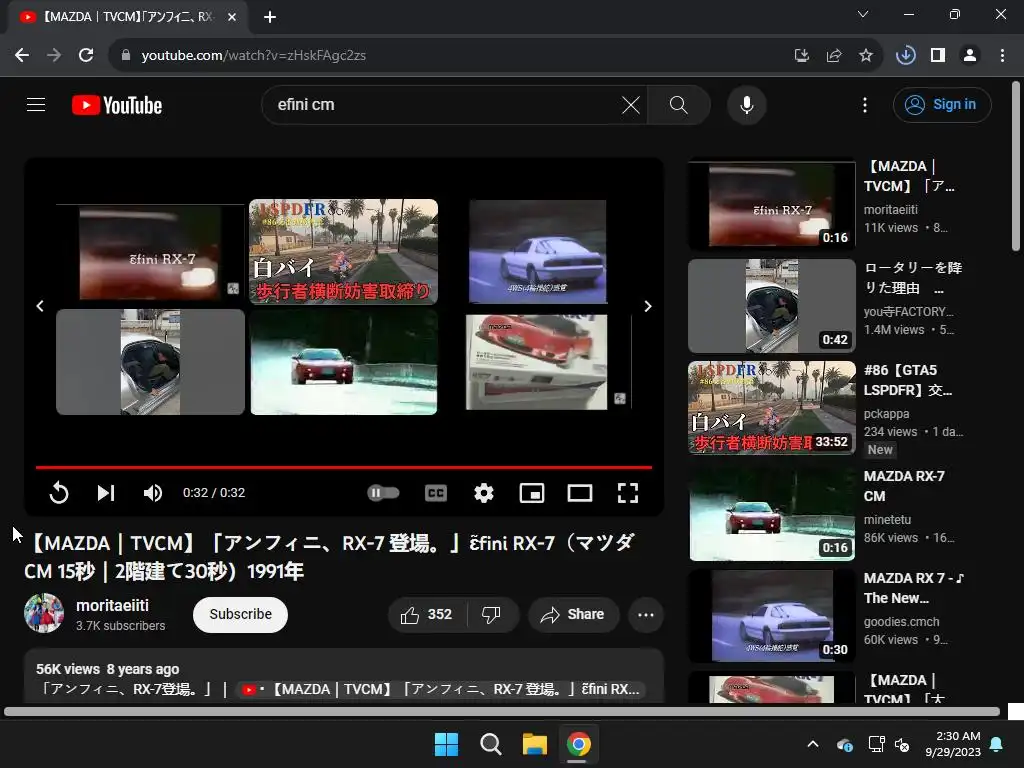Open endscreen red car on snow thumbnail

tap(344, 362)
